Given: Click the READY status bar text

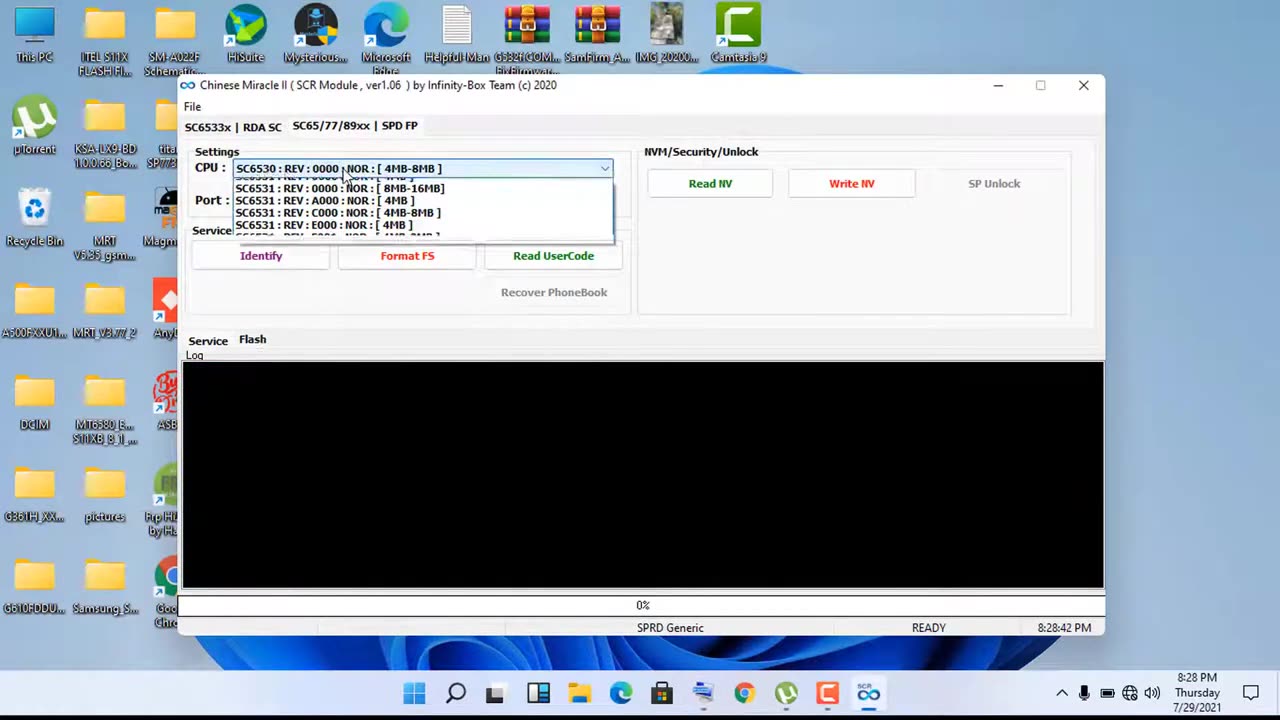Looking at the screenshot, I should tap(928, 628).
